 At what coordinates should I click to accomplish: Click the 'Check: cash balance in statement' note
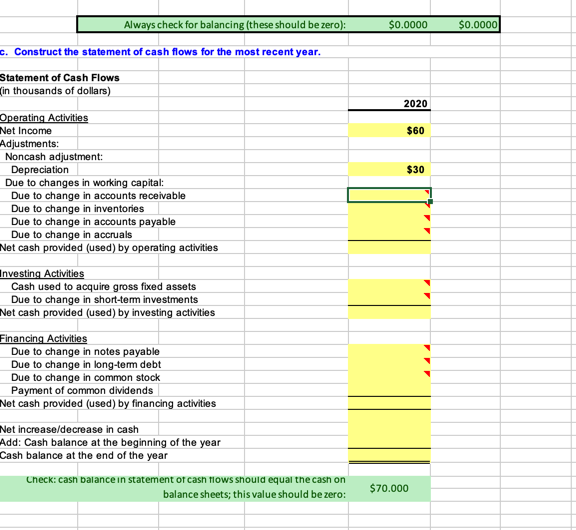point(186,487)
